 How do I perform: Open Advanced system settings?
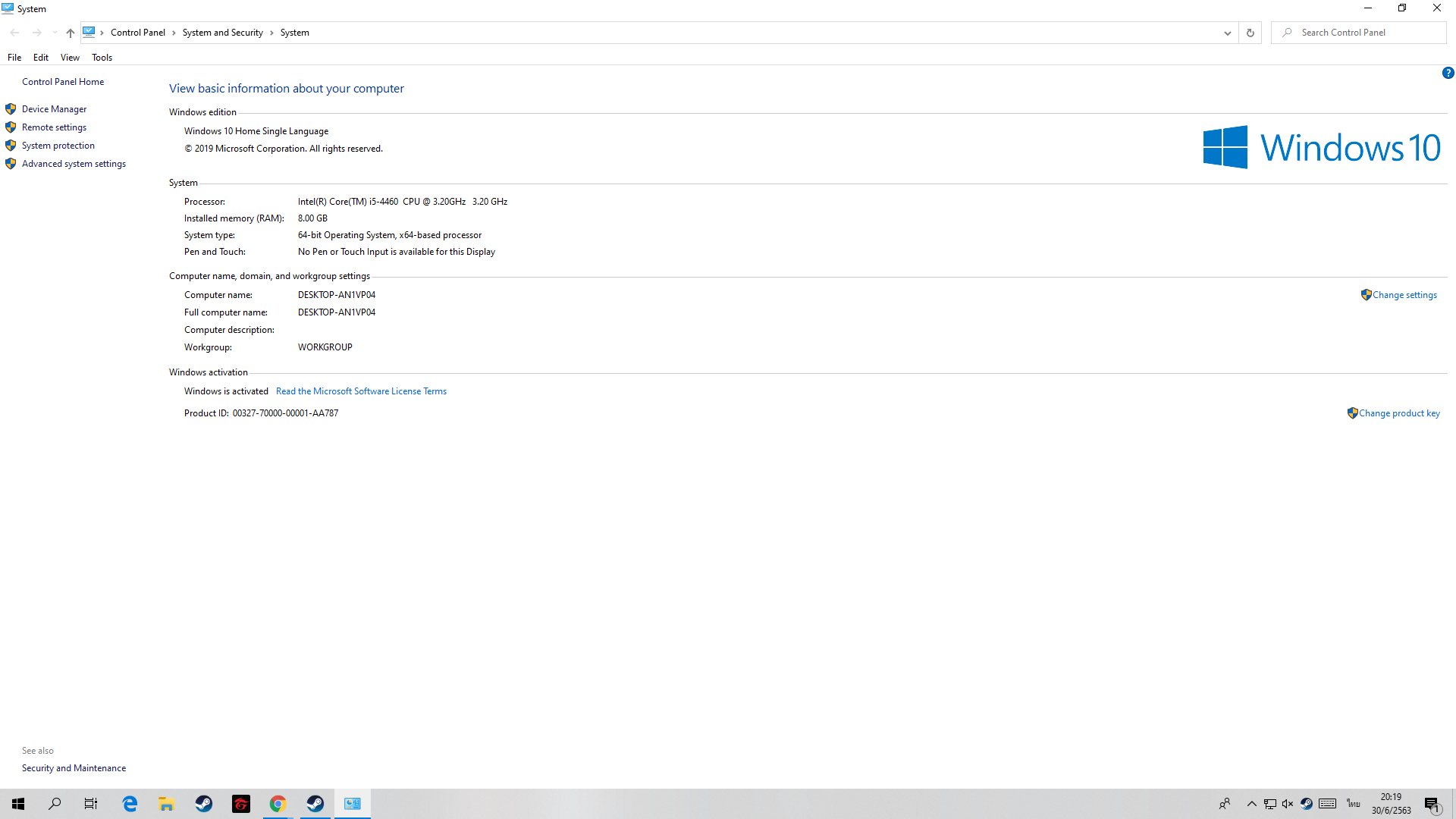[x=74, y=164]
